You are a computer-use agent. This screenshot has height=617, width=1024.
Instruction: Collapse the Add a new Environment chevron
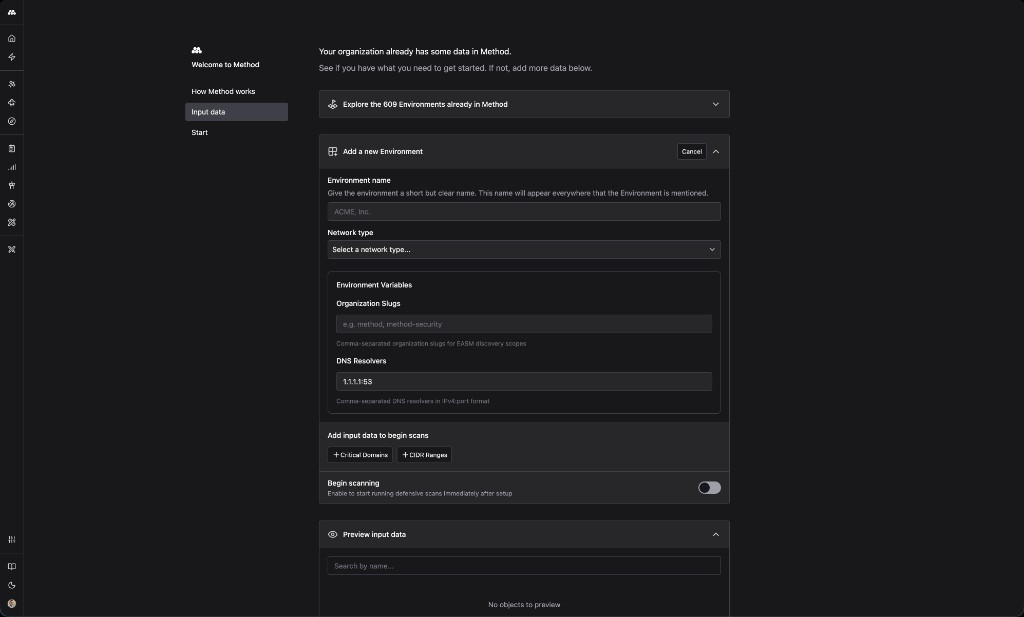716,151
